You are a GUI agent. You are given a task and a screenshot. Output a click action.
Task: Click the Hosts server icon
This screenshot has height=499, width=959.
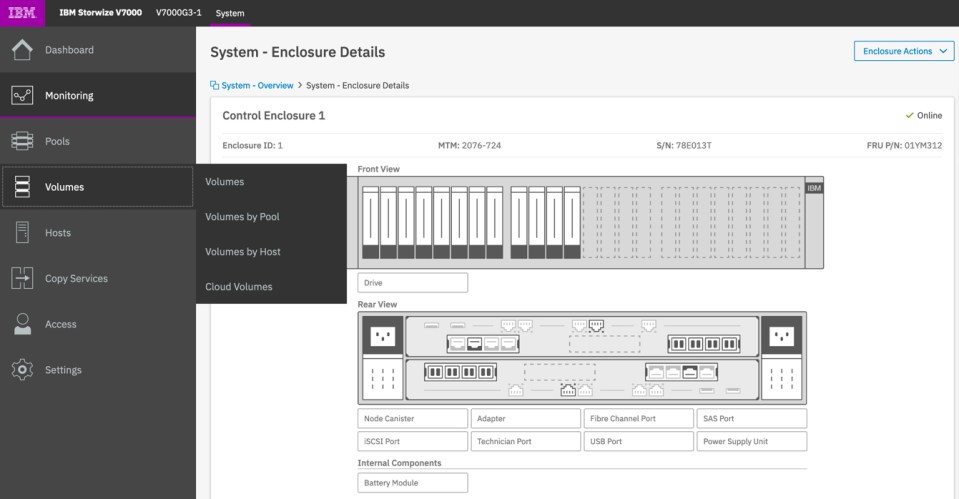22,233
